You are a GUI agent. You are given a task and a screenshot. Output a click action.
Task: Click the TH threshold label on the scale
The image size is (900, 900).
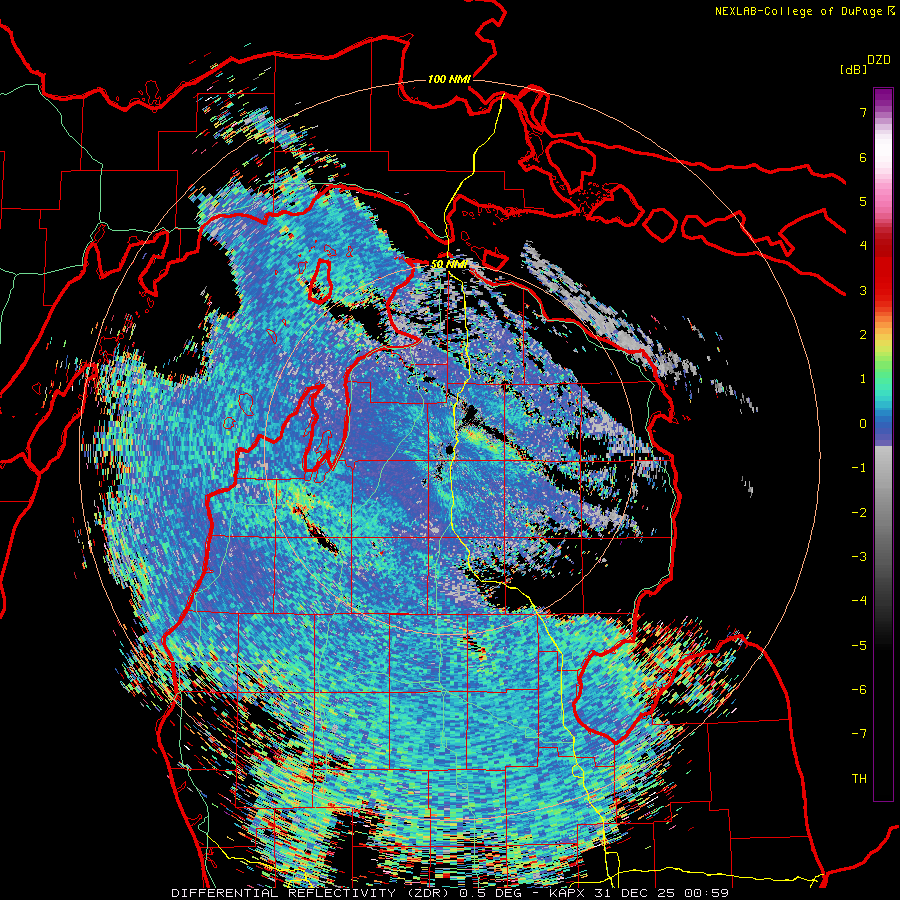tap(859, 779)
